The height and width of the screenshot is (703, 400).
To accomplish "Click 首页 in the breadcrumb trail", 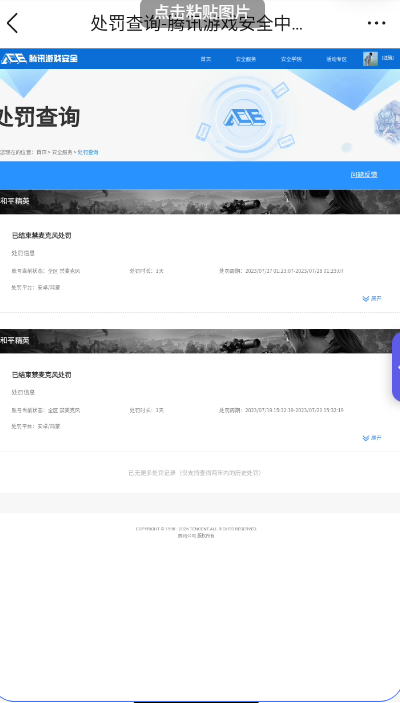I will 41,152.
